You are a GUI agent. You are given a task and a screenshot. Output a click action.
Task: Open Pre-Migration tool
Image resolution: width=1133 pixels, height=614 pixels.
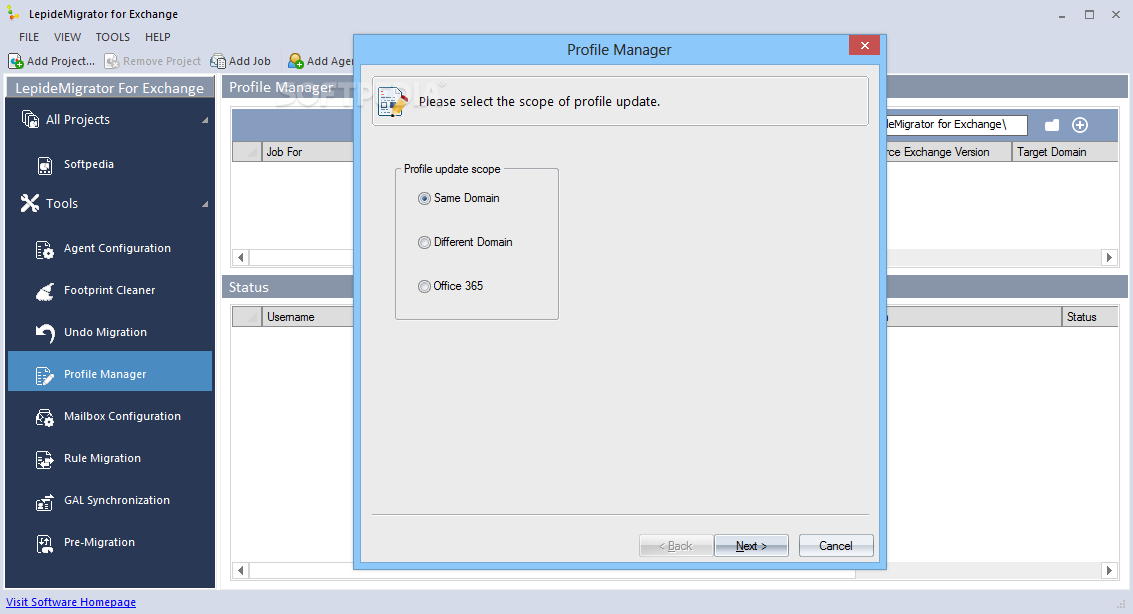[99, 542]
